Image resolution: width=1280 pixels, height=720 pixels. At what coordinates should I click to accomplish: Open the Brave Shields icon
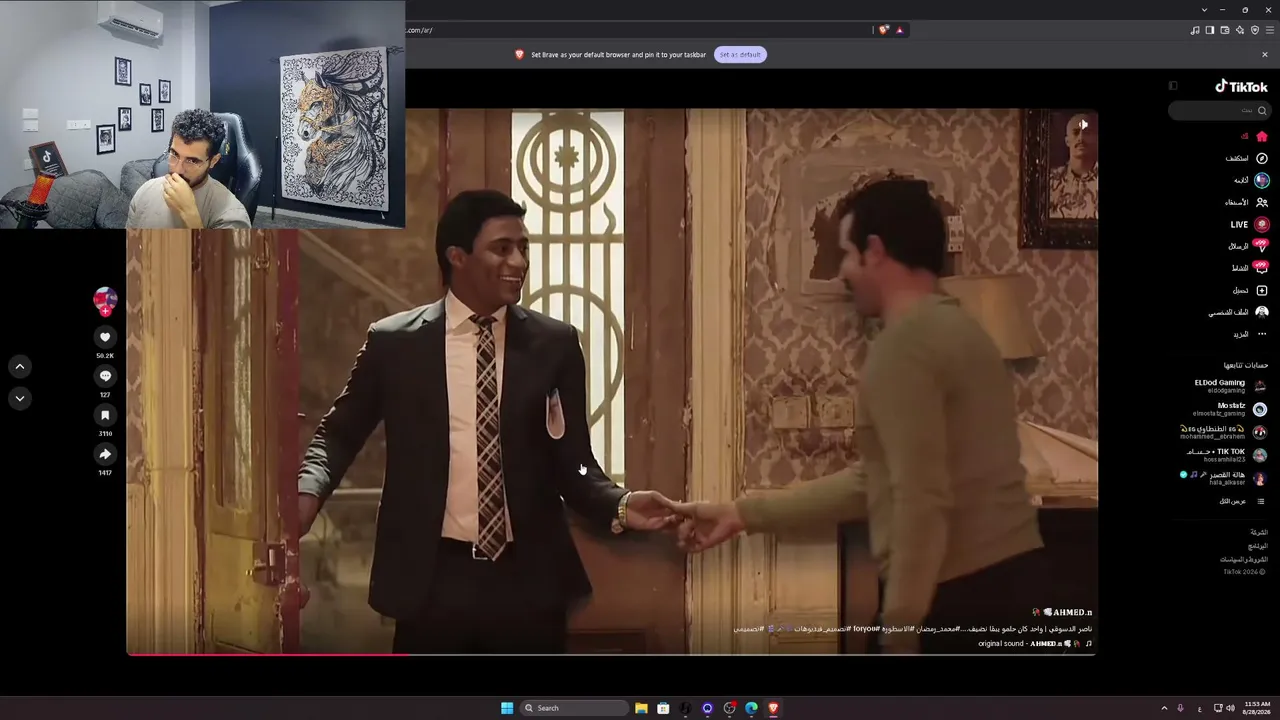[x=883, y=30]
